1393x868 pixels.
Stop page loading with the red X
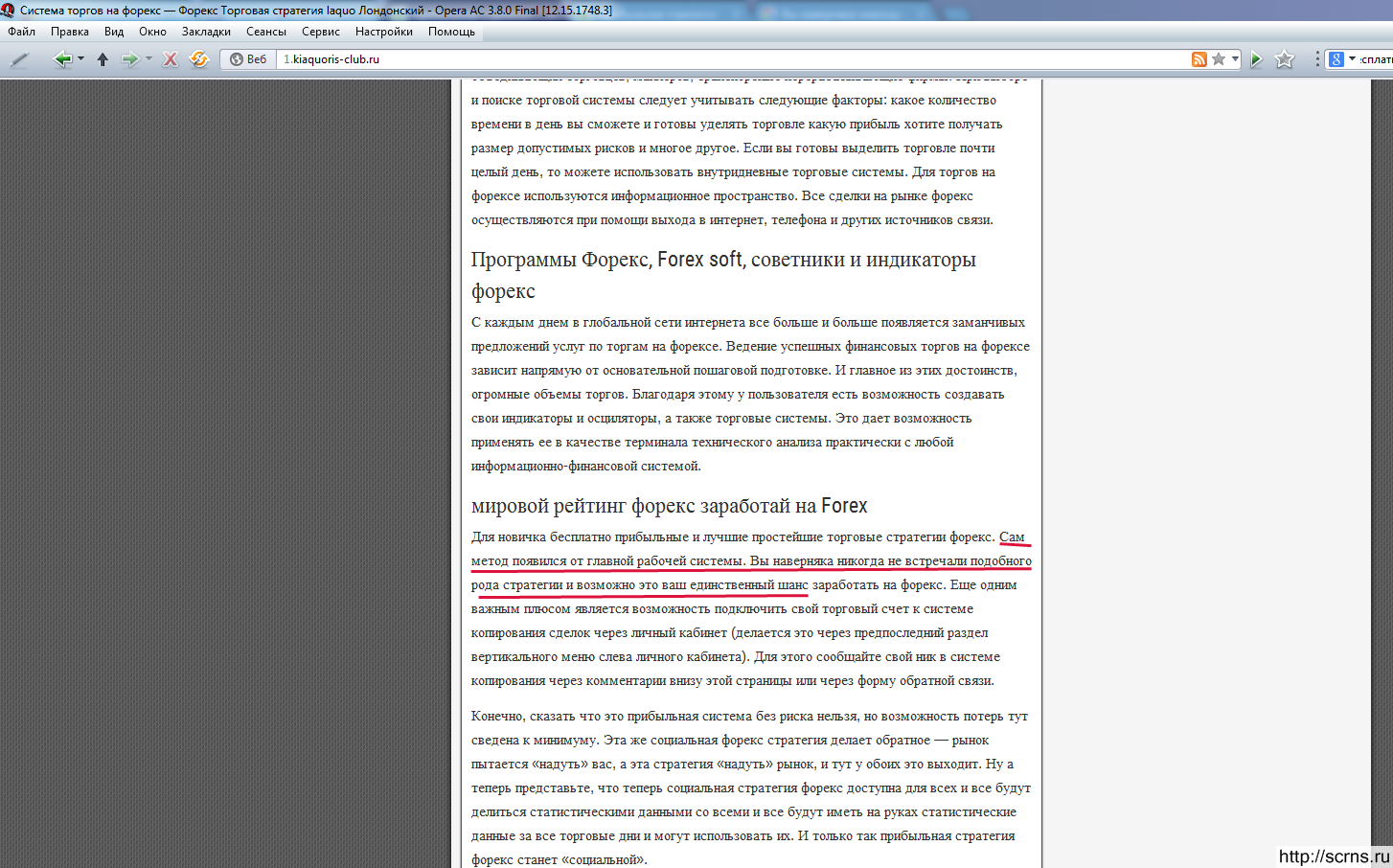tap(171, 59)
